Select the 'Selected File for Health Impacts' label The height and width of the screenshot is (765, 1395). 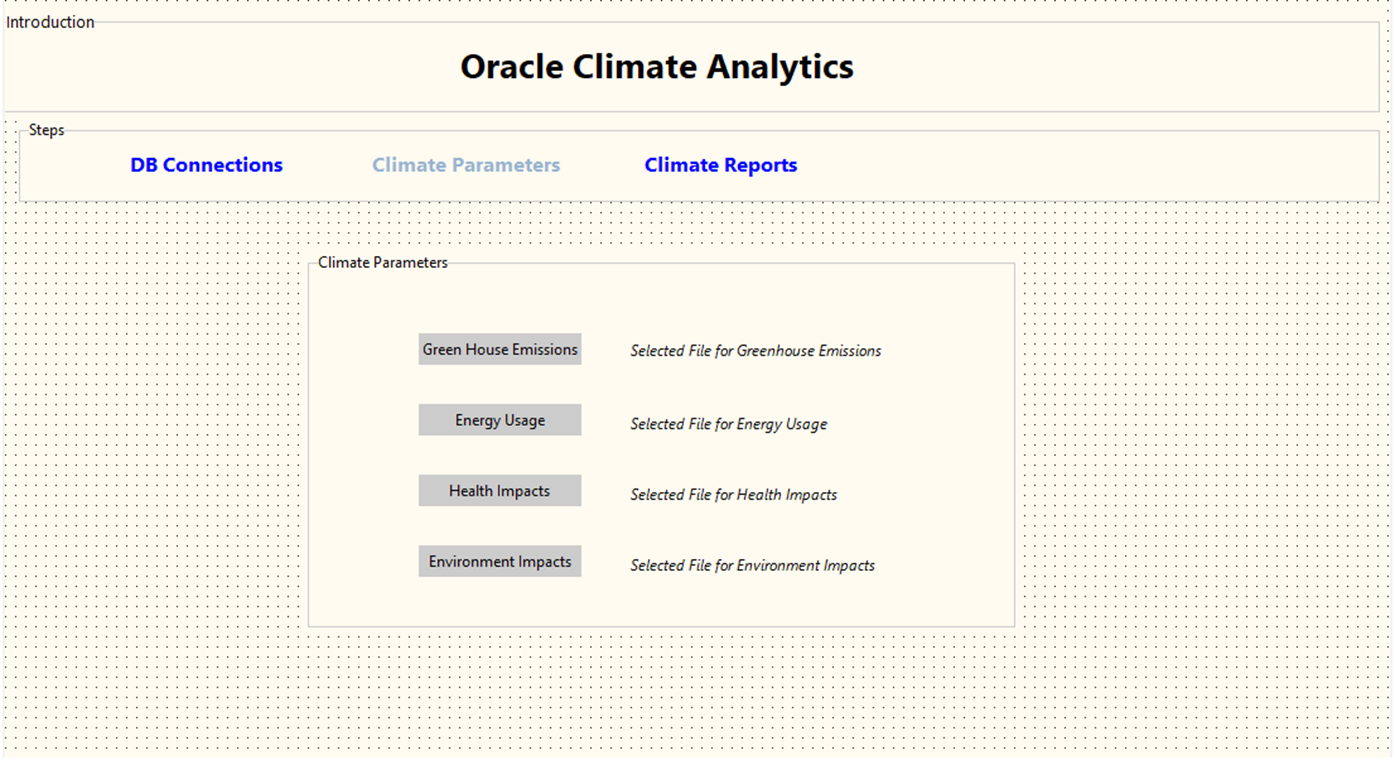coord(733,494)
